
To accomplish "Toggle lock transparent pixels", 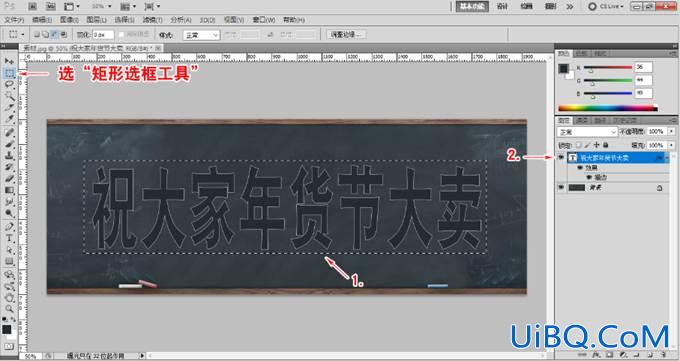I will (579, 145).
